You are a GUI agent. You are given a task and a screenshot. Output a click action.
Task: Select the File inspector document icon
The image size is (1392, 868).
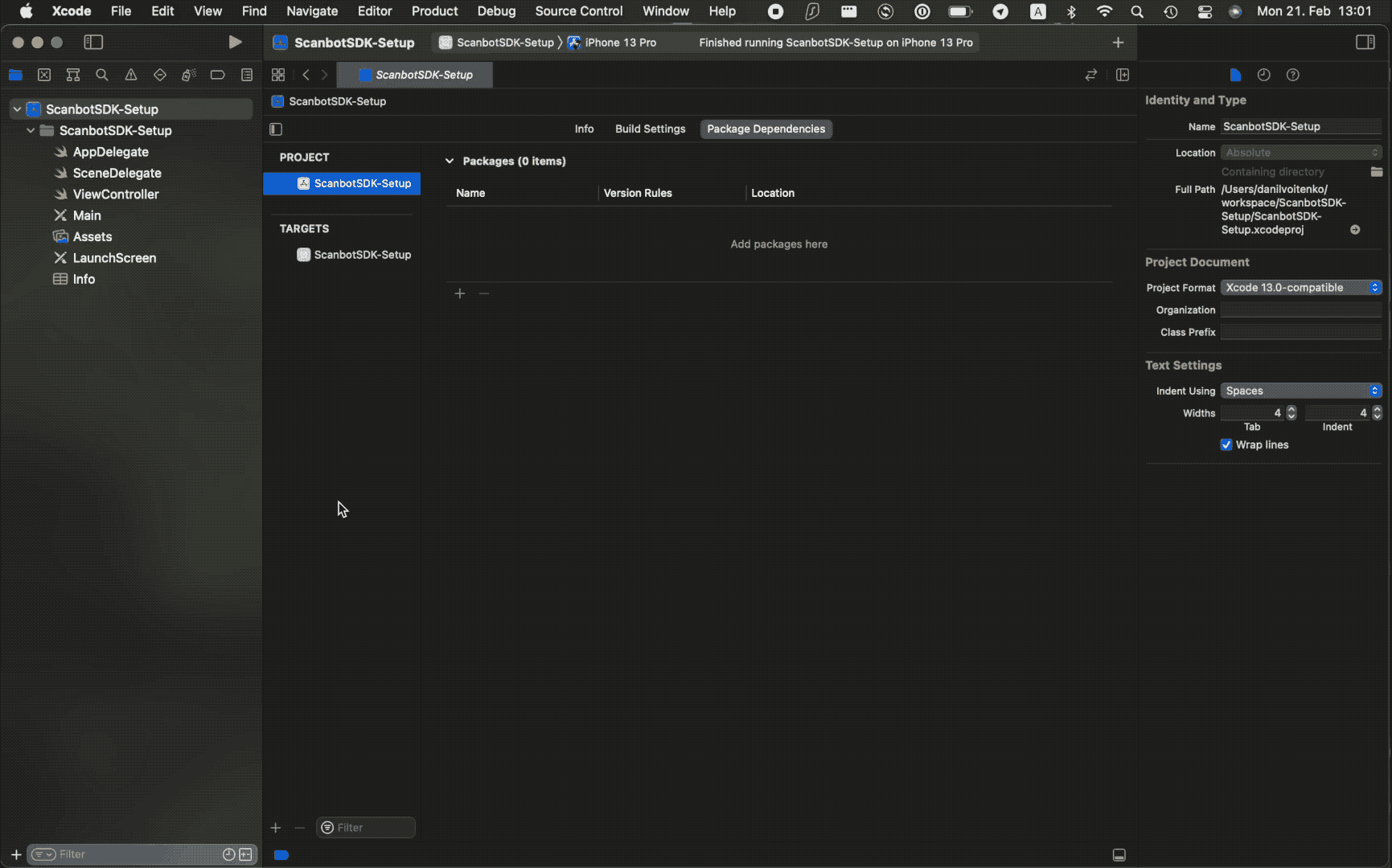click(x=1236, y=75)
